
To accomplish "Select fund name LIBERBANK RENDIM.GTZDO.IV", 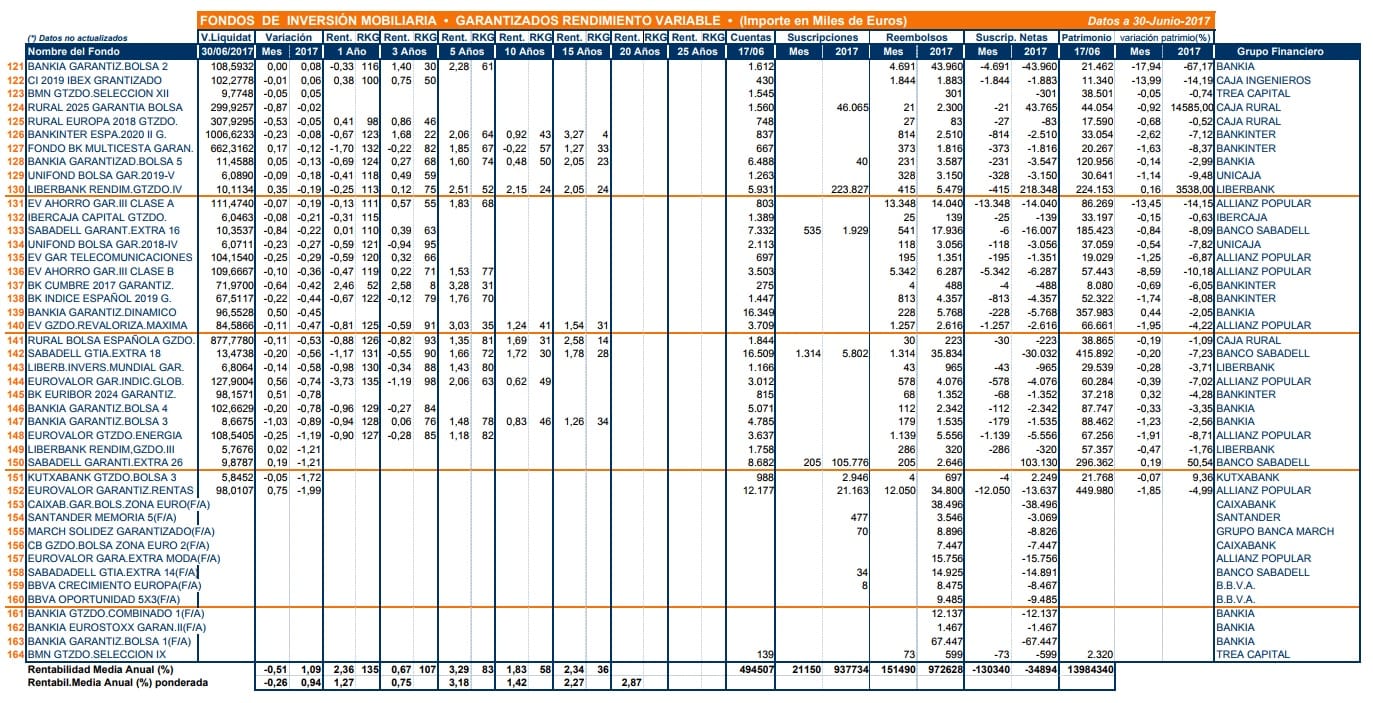I will pyautogui.click(x=105, y=189).
